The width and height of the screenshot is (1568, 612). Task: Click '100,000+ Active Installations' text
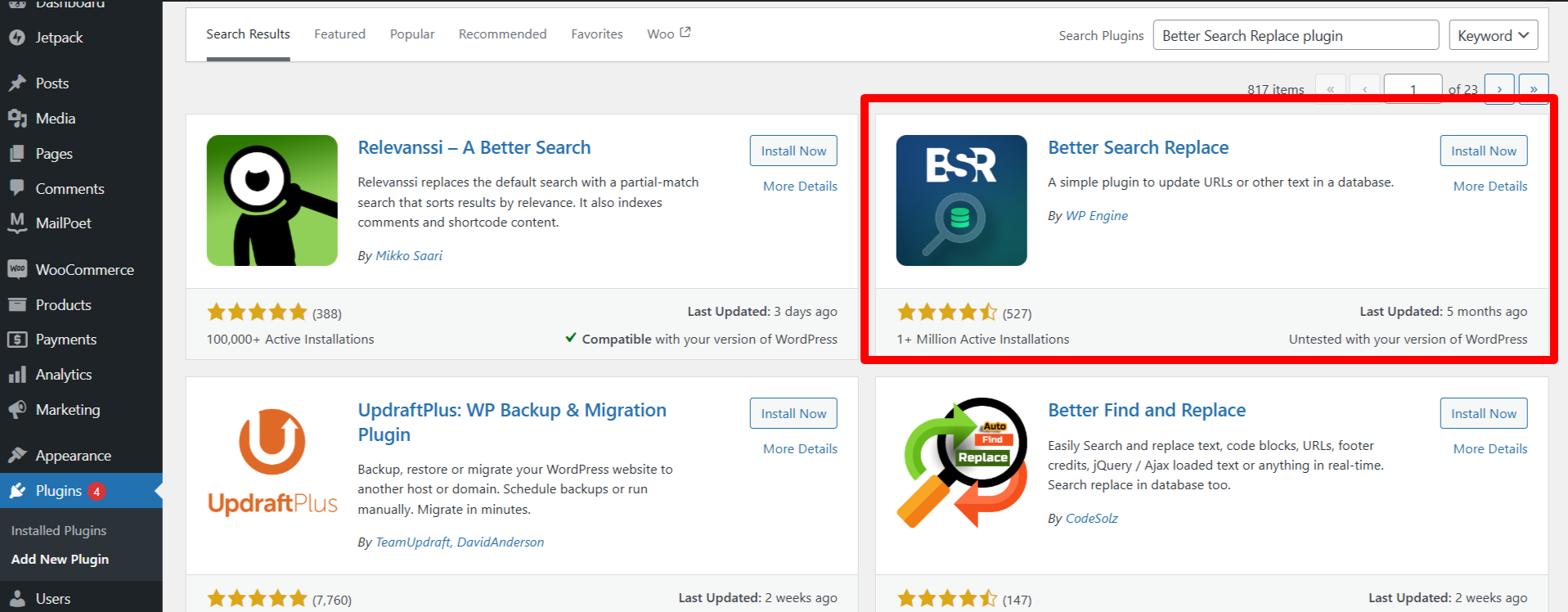click(x=290, y=340)
